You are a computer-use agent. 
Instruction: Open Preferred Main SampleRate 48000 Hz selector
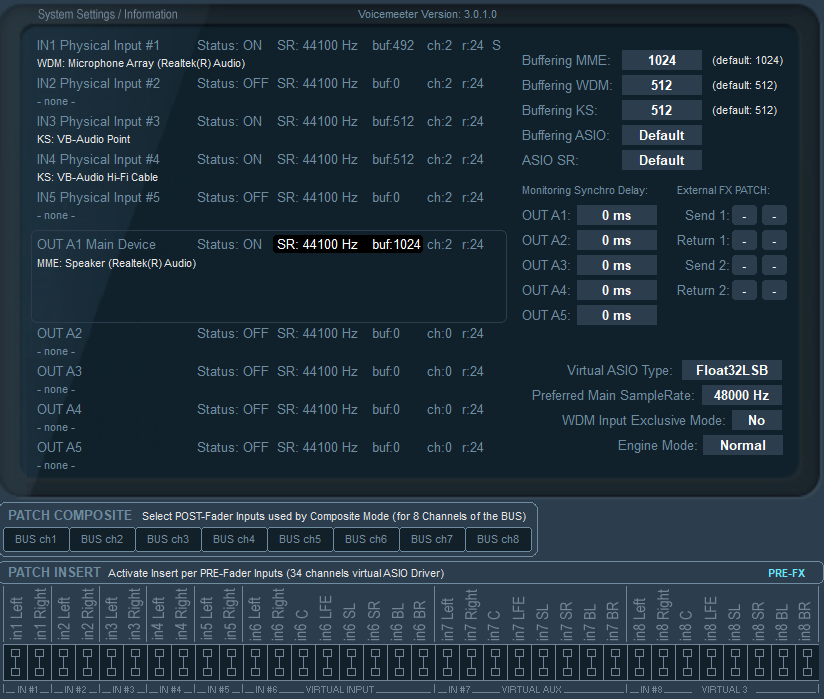741,396
